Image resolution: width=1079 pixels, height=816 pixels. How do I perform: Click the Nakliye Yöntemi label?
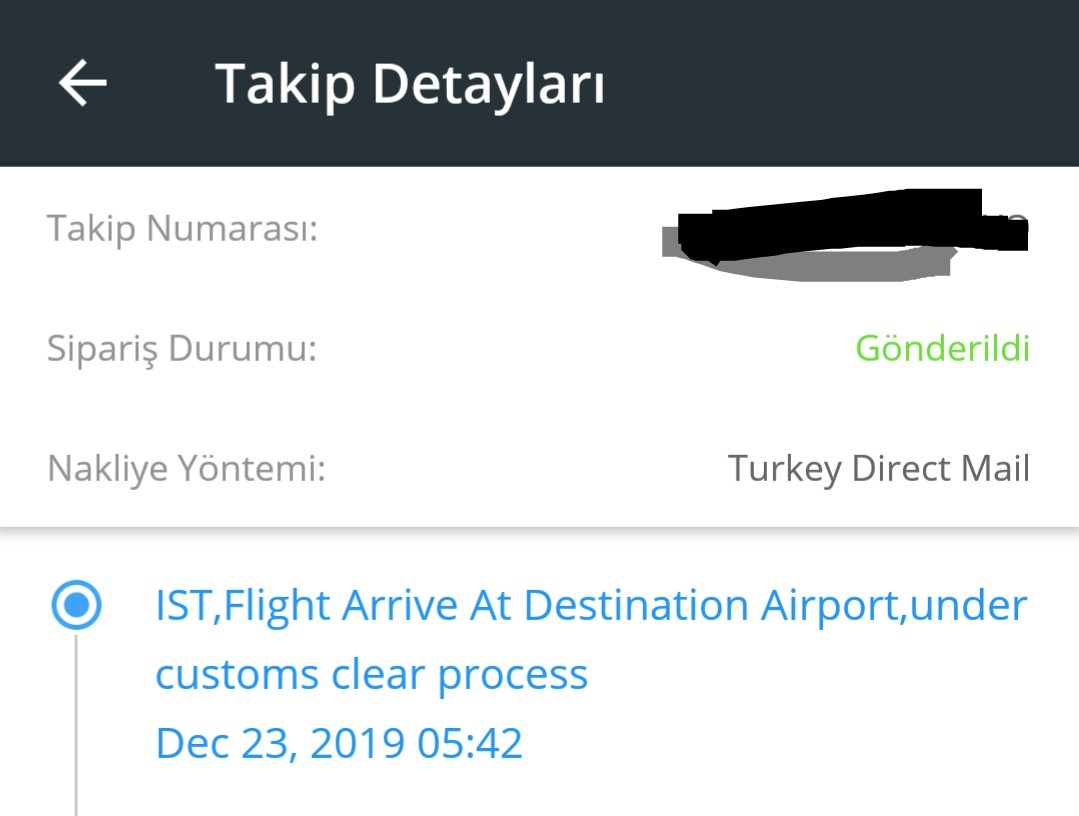186,469
